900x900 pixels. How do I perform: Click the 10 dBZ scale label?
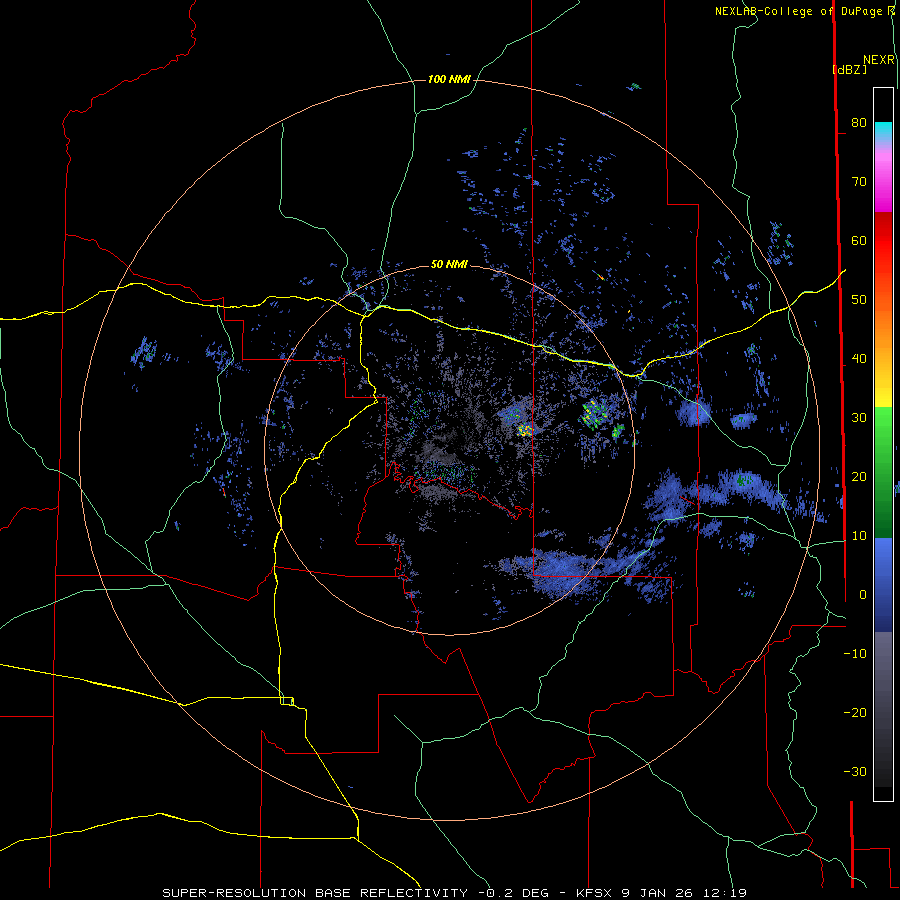[859, 536]
